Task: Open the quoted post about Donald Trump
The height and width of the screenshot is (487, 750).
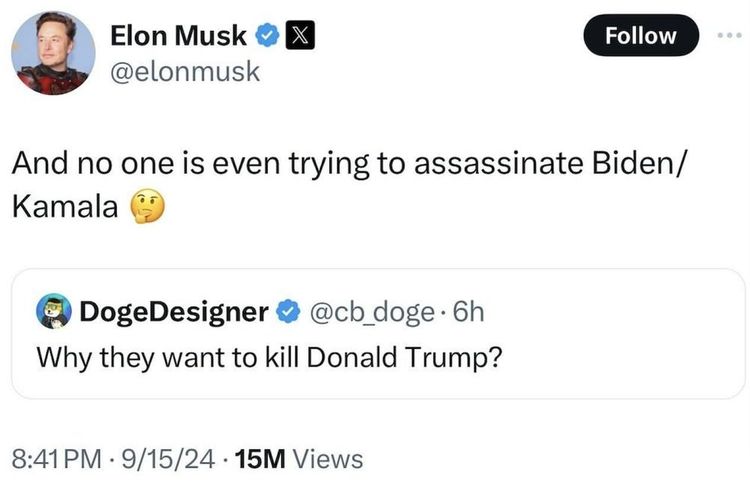Action: (x=268, y=355)
